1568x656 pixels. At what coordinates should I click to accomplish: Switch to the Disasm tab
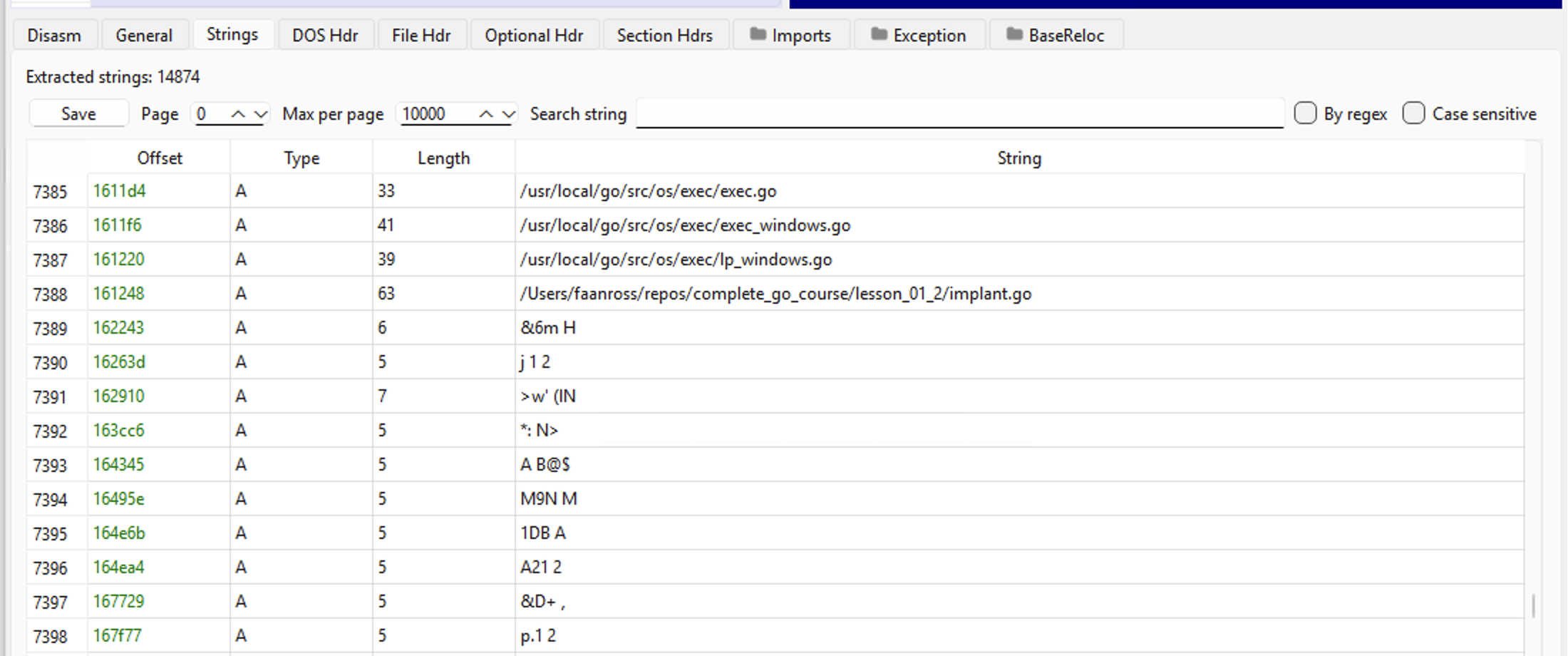(x=54, y=35)
